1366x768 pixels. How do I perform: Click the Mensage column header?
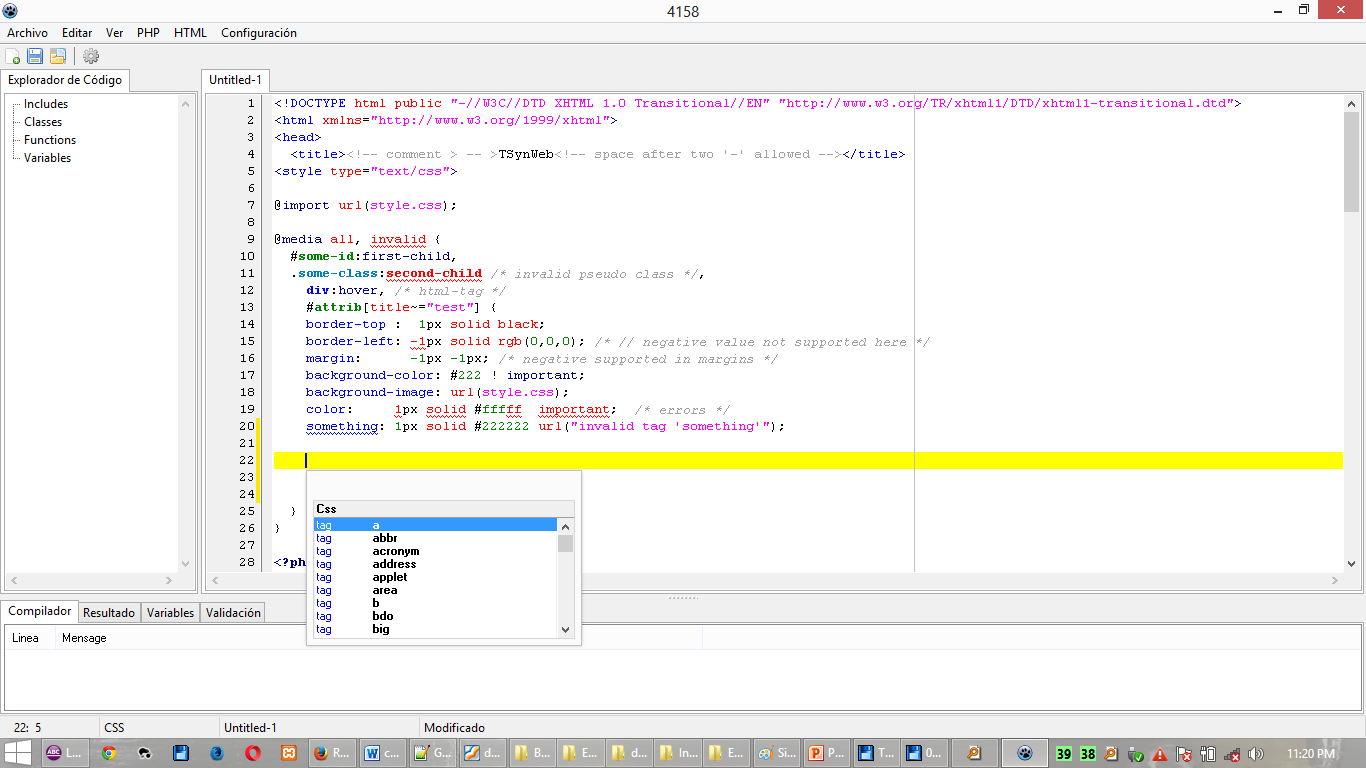[84, 638]
